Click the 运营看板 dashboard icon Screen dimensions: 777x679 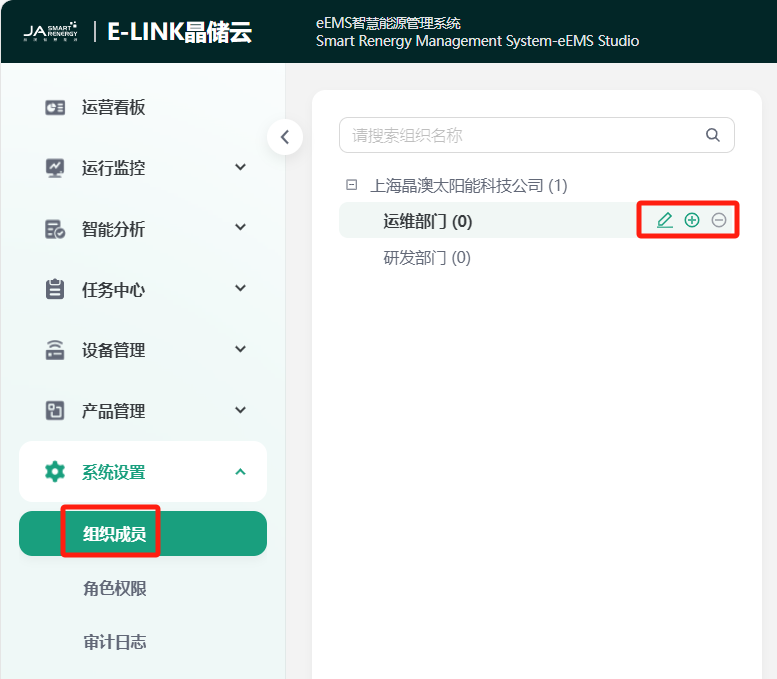[55, 108]
